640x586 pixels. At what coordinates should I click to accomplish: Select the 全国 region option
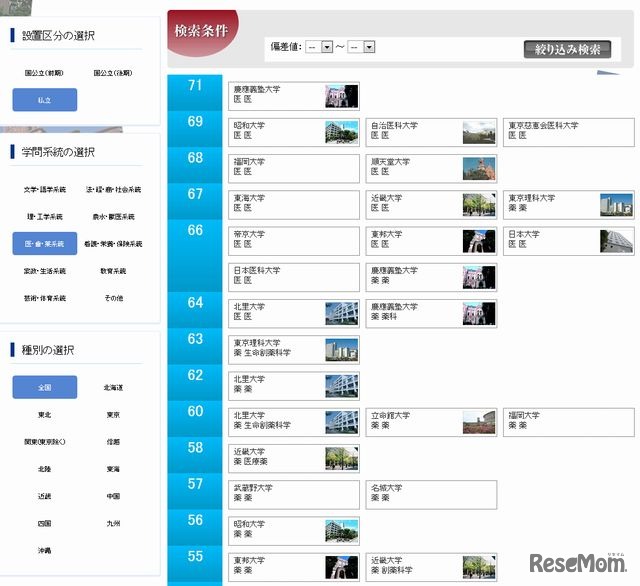coord(44,387)
